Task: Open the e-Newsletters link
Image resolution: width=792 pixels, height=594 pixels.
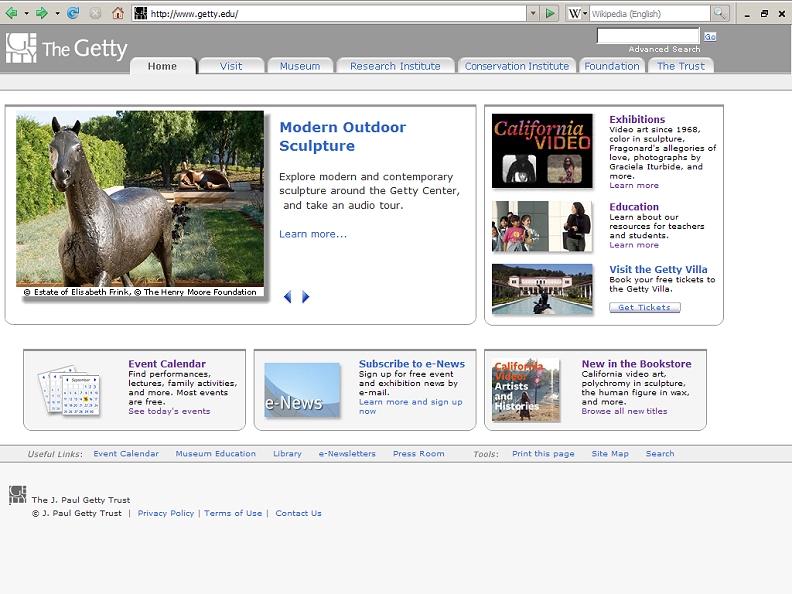Action: coord(347,454)
